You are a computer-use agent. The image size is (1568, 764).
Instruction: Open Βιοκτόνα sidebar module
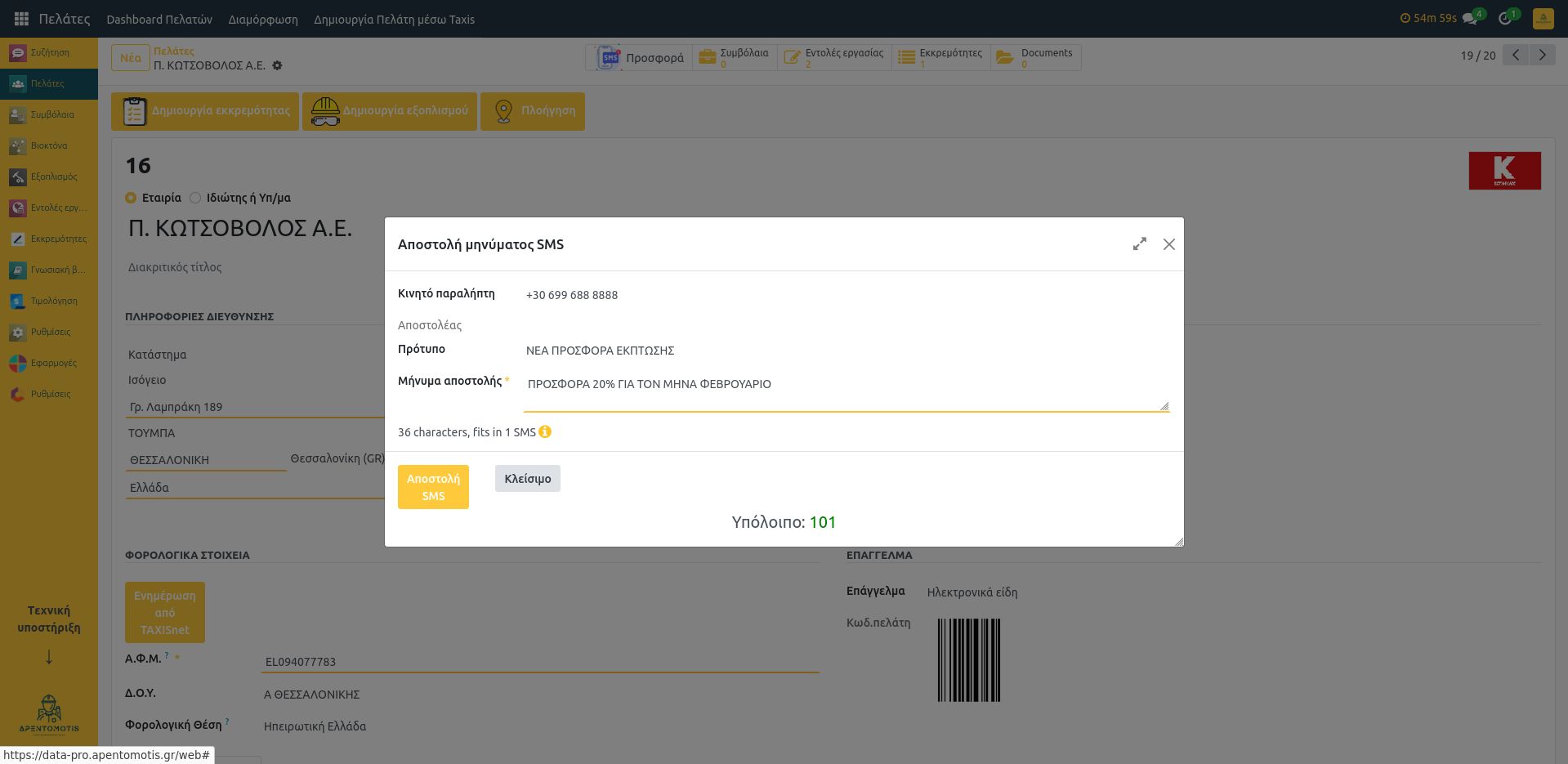(x=49, y=145)
